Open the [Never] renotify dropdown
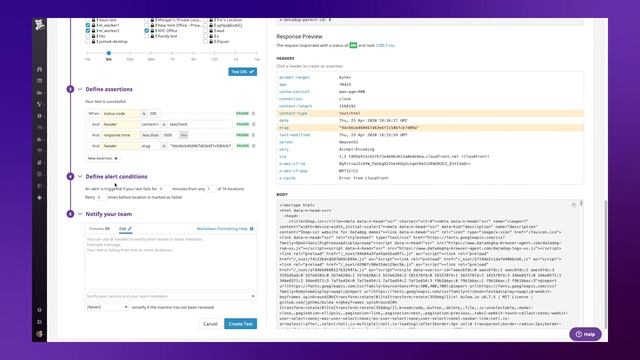 (x=107, y=307)
